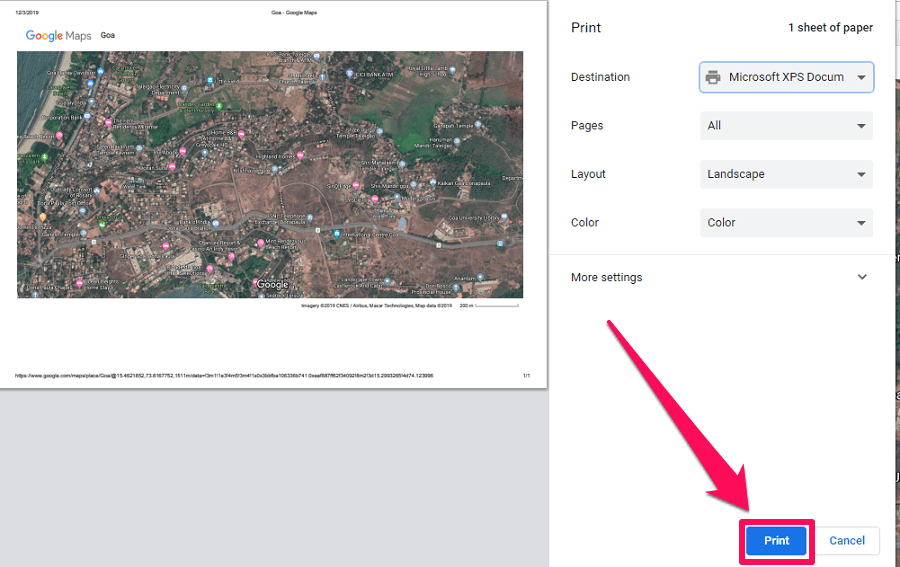Open the Pages dropdown set to All

[x=786, y=126]
